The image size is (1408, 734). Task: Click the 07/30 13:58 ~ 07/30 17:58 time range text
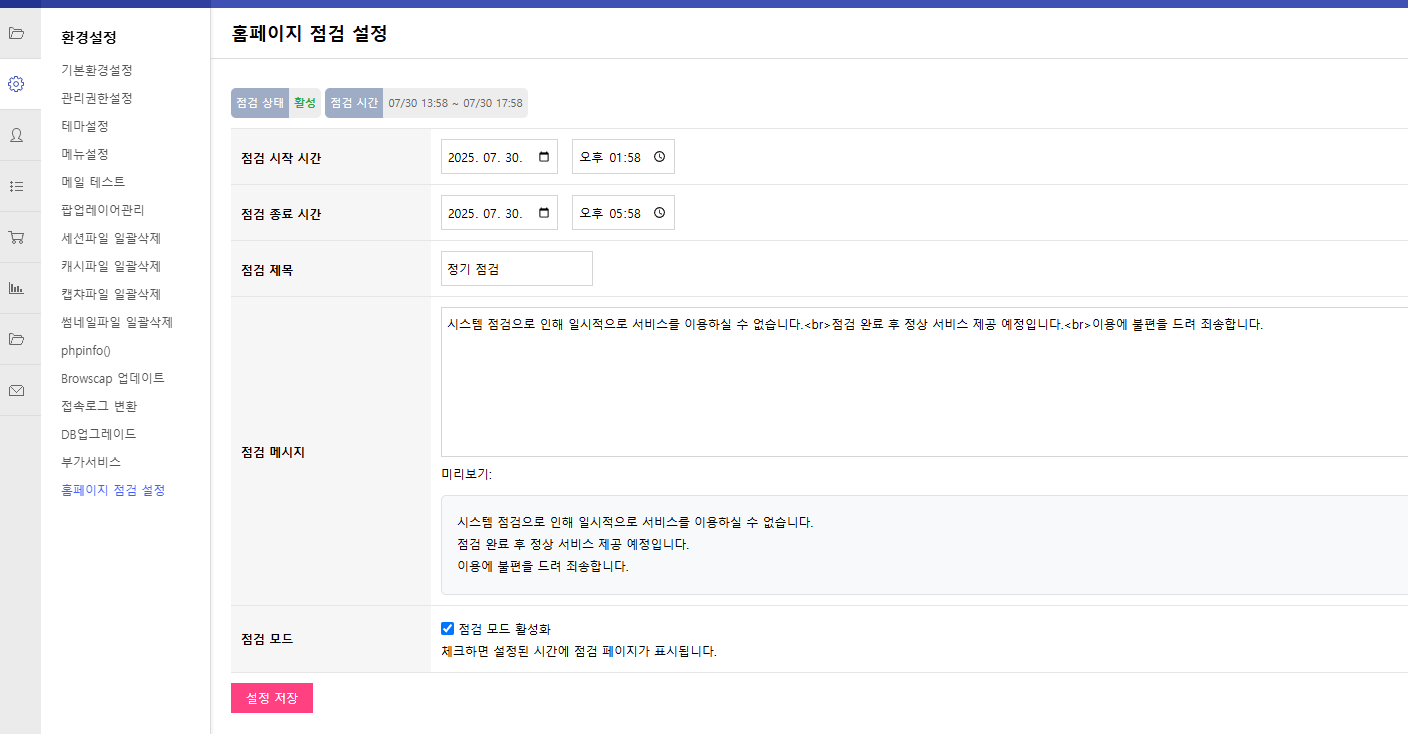[455, 103]
